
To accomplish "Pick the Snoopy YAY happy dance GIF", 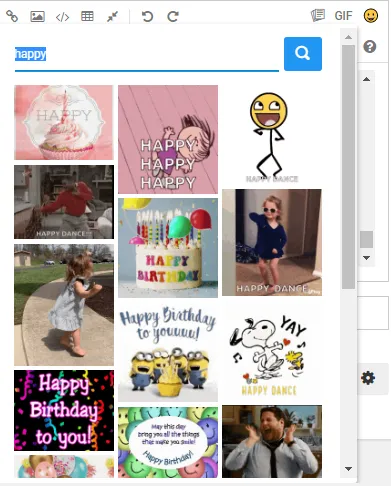I will (x=272, y=350).
